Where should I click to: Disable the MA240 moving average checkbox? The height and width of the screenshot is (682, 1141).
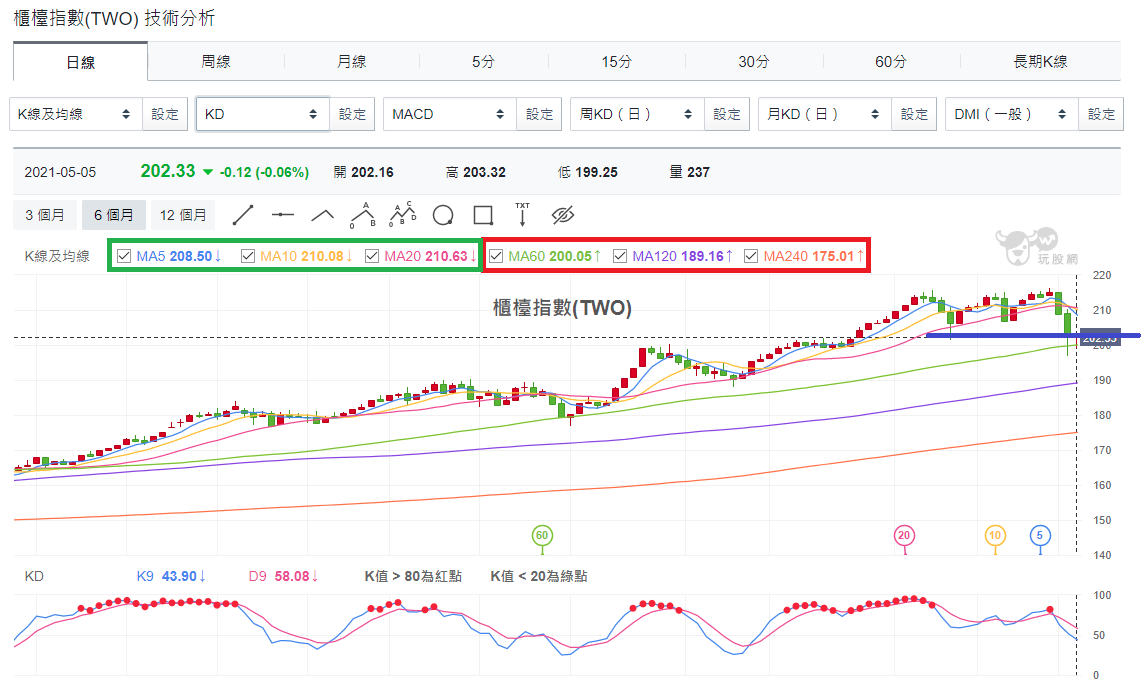751,256
